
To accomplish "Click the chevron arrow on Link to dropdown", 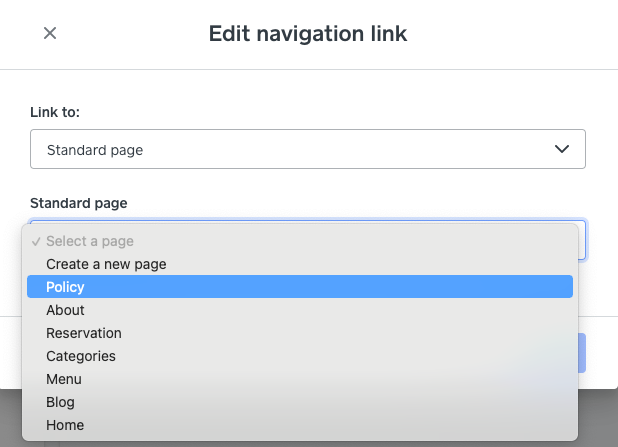I will (562, 149).
